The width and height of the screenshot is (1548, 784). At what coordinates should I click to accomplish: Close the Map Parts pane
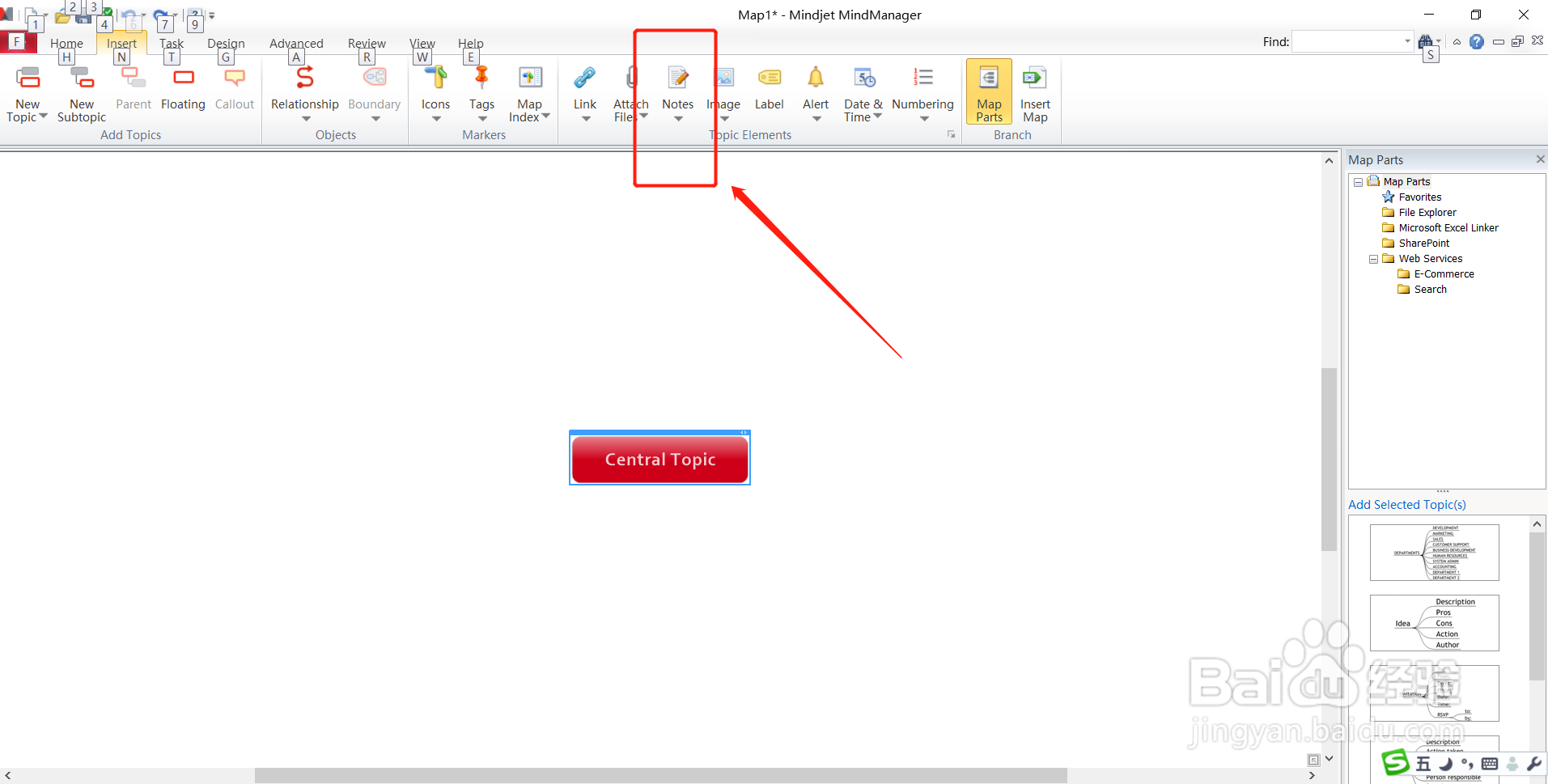(1540, 159)
